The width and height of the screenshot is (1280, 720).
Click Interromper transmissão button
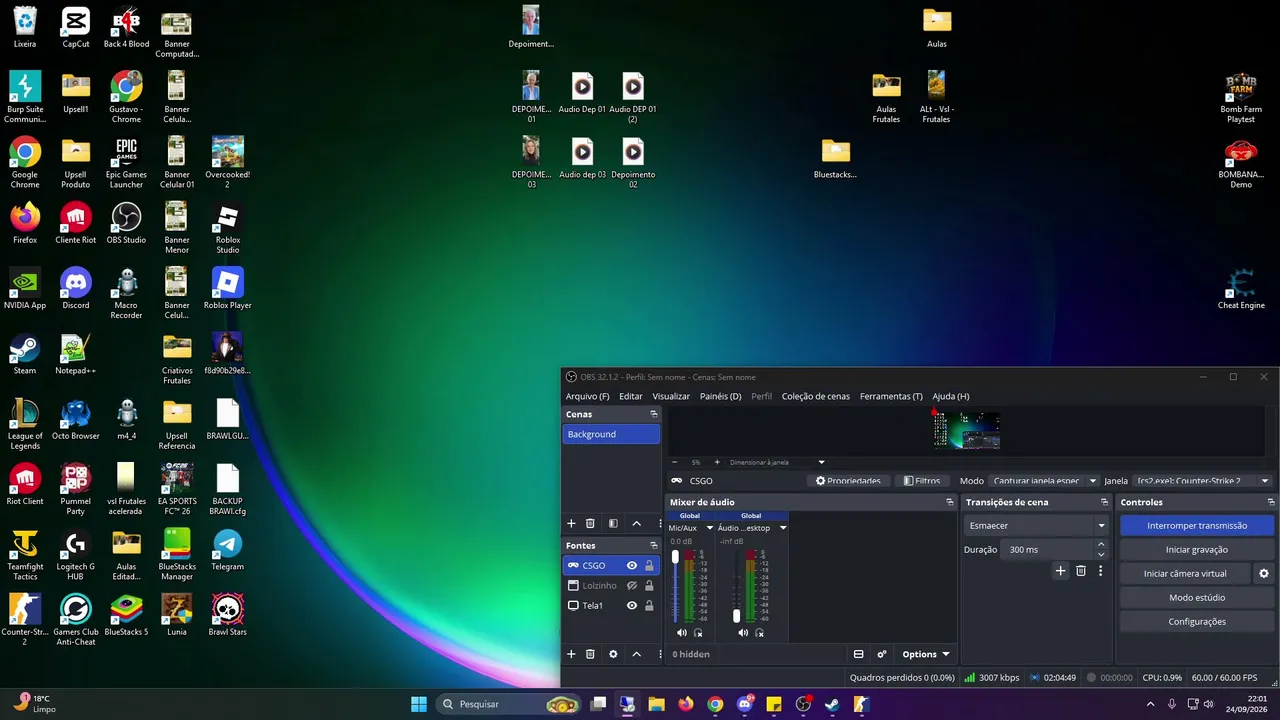coord(1197,525)
